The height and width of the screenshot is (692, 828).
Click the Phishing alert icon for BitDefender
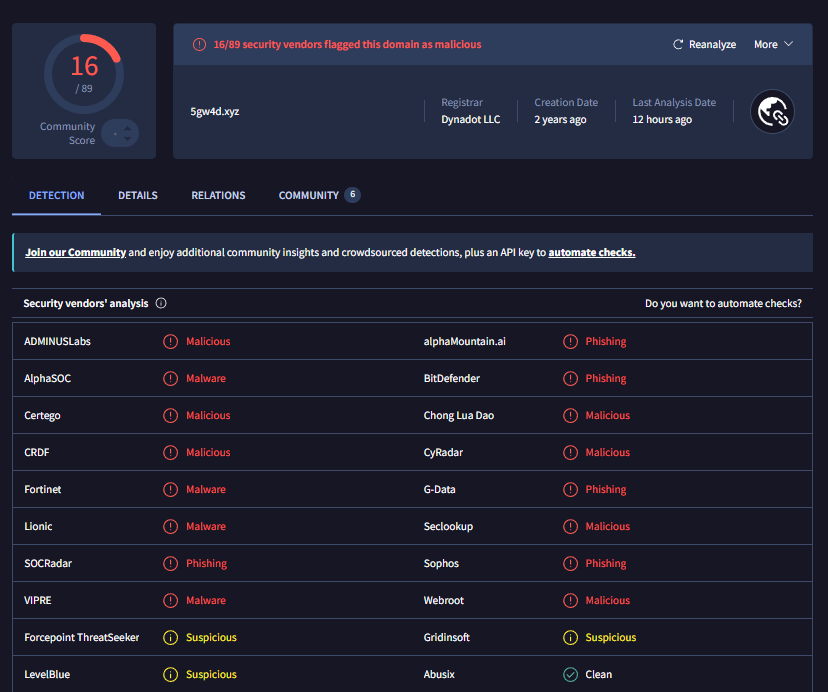(x=570, y=378)
